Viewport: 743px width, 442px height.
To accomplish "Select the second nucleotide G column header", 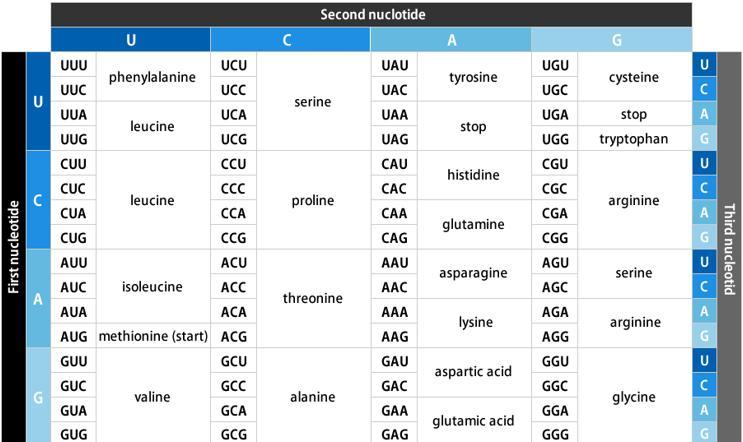I will click(611, 40).
